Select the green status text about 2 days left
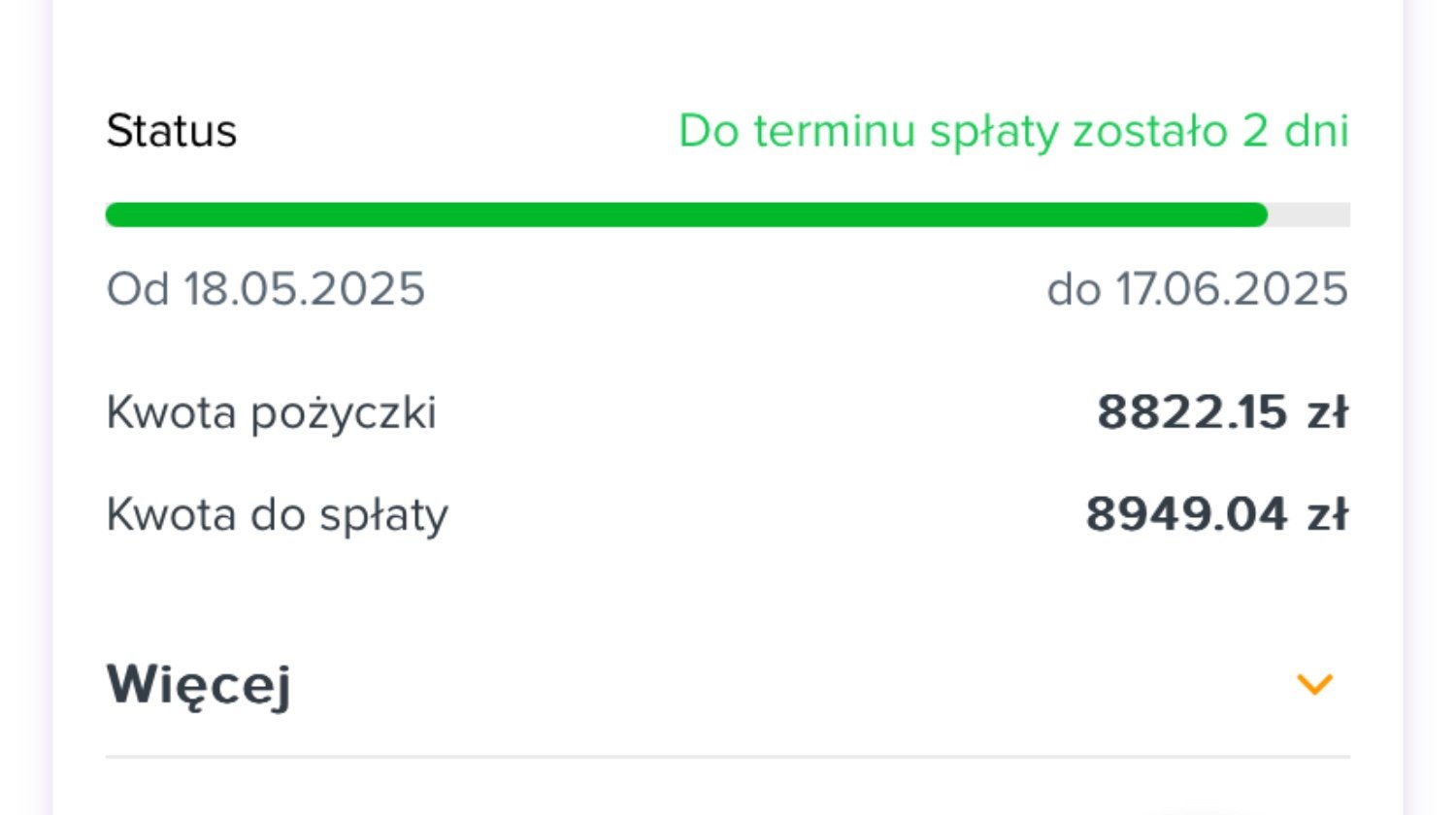This screenshot has height=815, width=1456. click(x=1013, y=131)
